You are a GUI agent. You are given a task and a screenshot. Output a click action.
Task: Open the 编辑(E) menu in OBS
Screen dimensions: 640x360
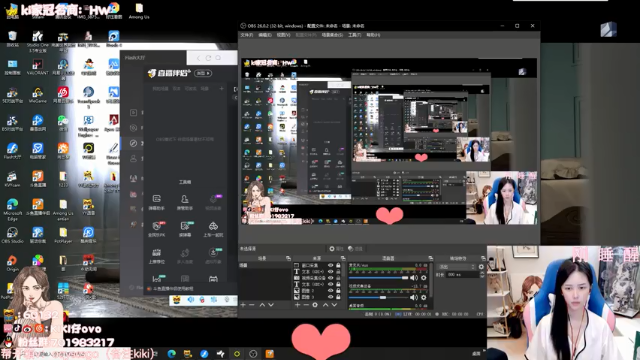click(265, 35)
